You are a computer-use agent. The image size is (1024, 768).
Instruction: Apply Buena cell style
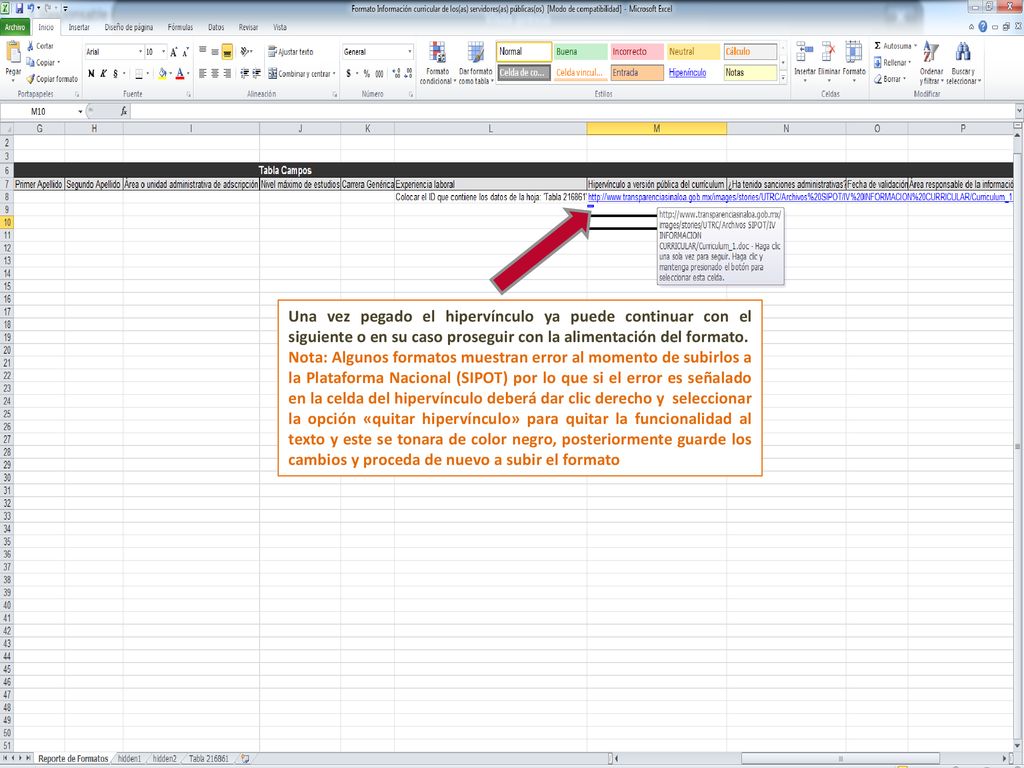tap(581, 52)
